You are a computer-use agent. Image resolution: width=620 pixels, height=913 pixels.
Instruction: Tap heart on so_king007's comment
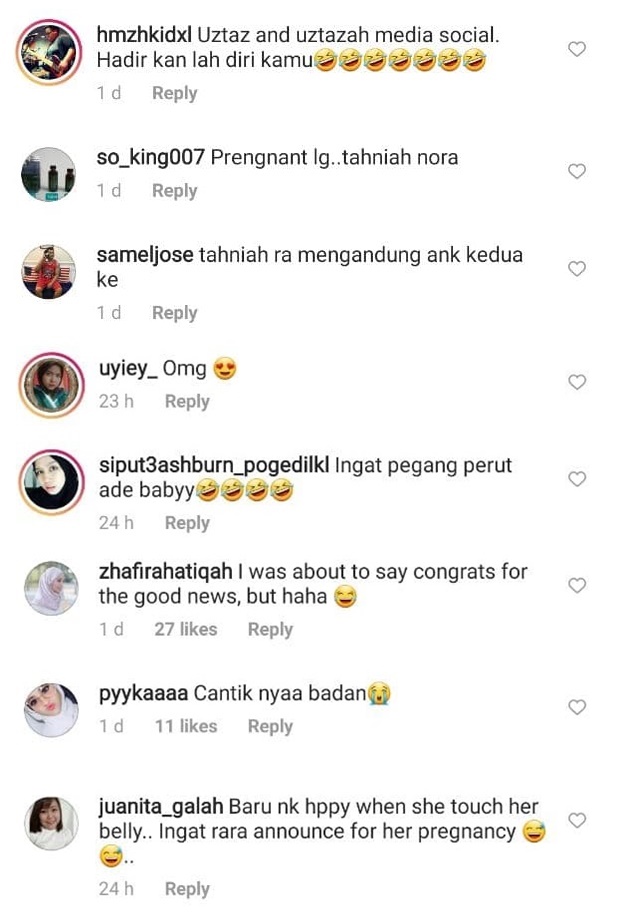[x=576, y=171]
